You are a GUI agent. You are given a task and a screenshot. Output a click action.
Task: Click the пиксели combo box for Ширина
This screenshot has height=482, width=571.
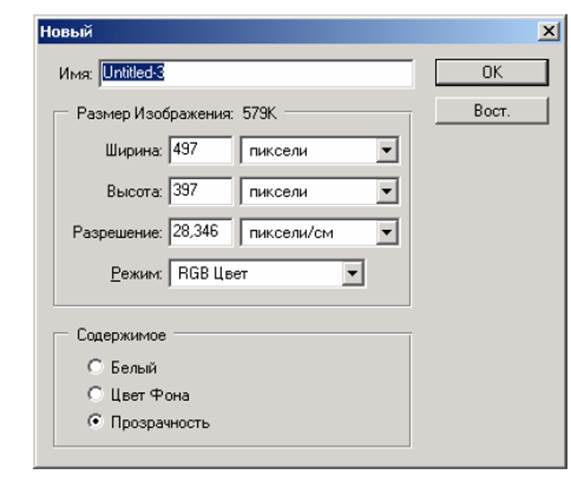(320, 150)
